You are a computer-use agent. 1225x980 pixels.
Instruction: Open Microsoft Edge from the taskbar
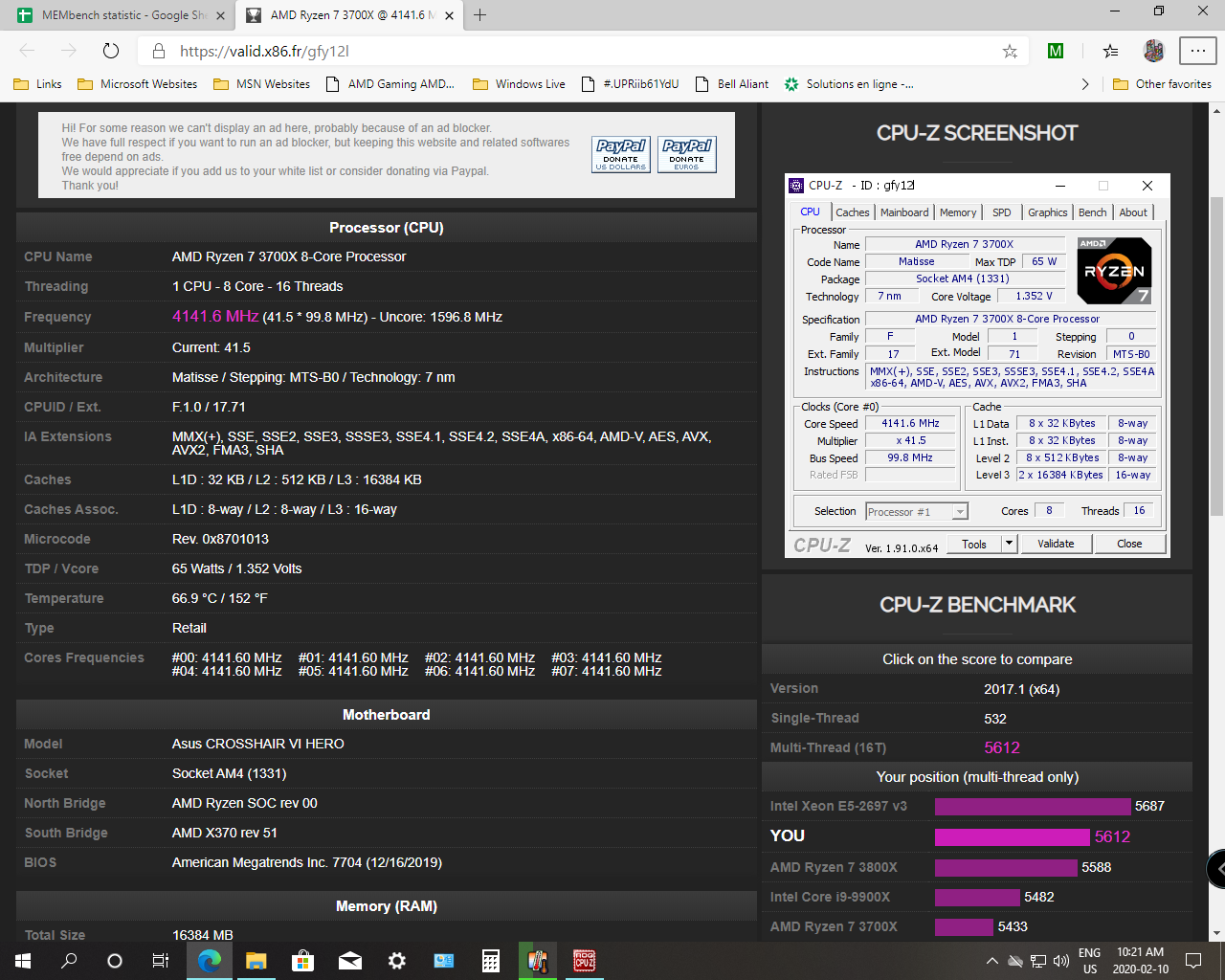pyautogui.click(x=209, y=961)
